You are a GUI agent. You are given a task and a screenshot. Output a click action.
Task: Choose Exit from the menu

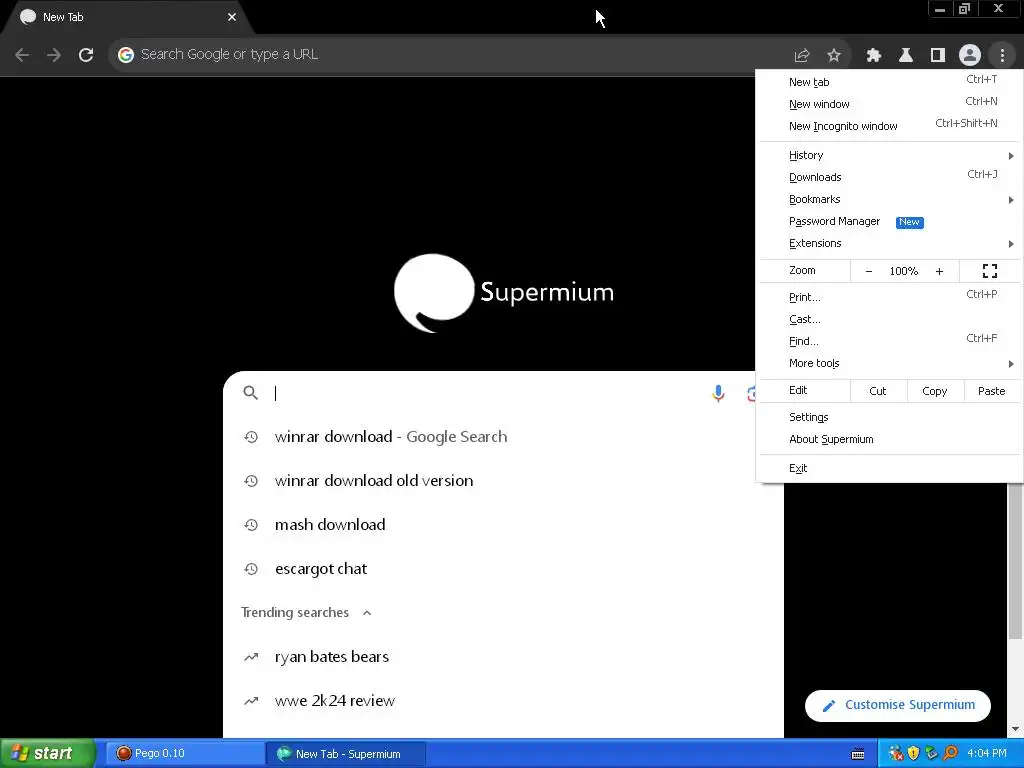point(889,468)
